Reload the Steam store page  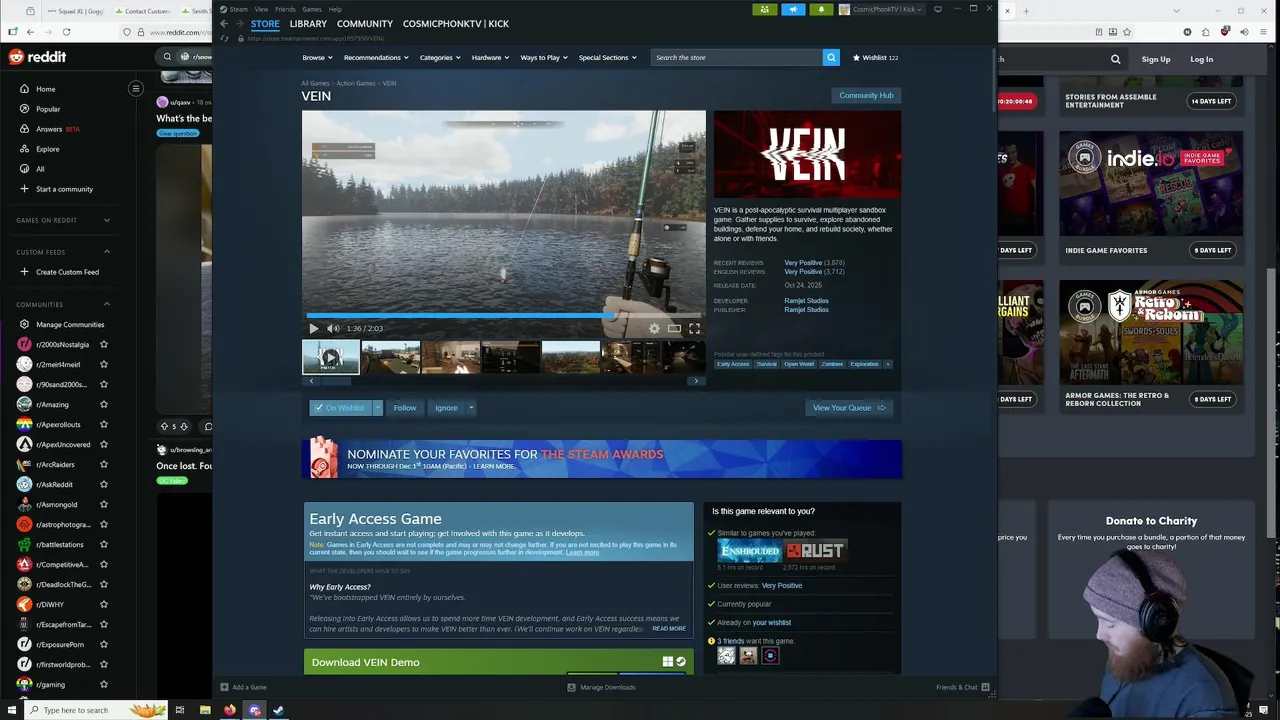225,38
